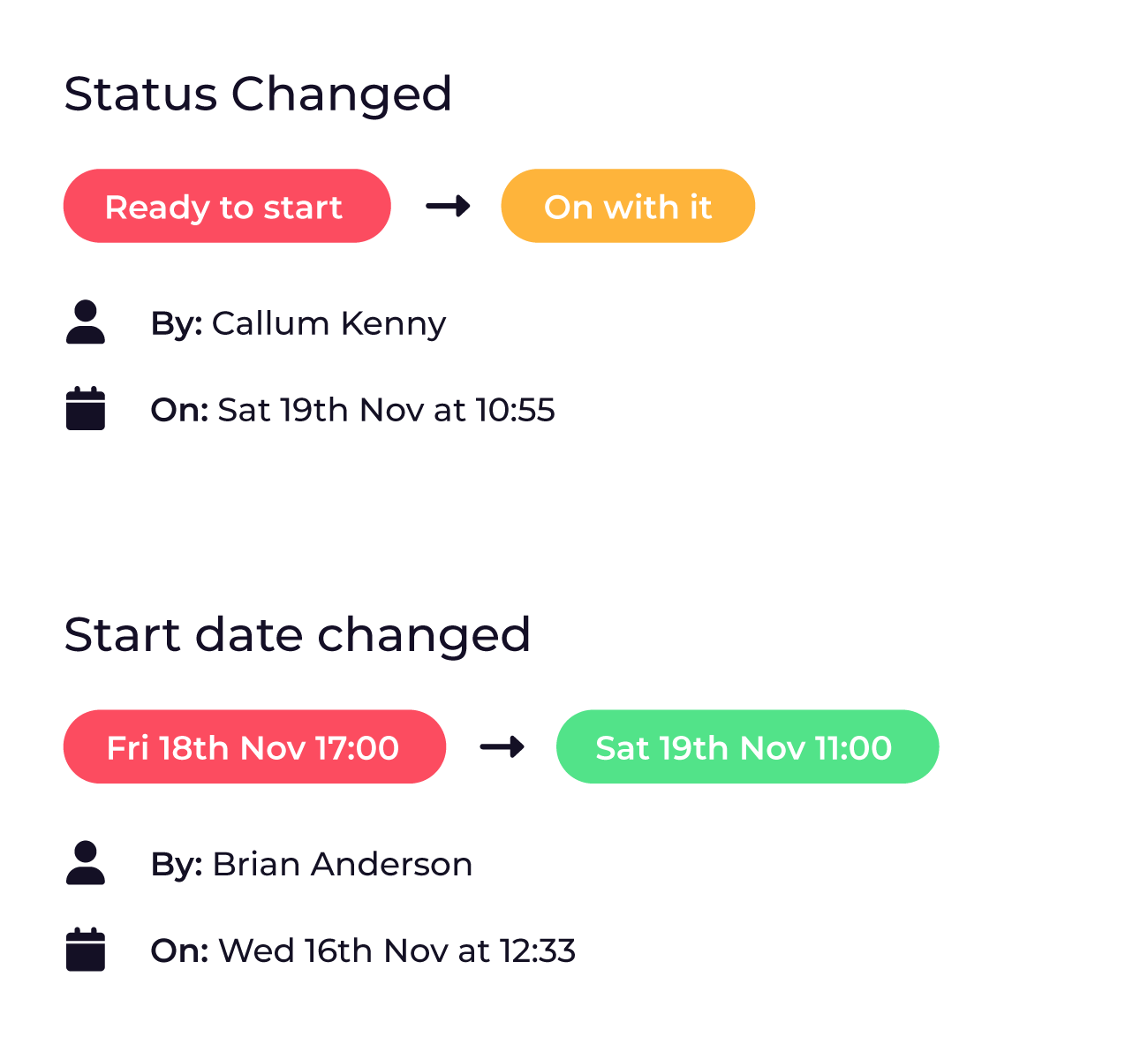Click the green Sat 19th Nov 11:00 pill

click(747, 746)
